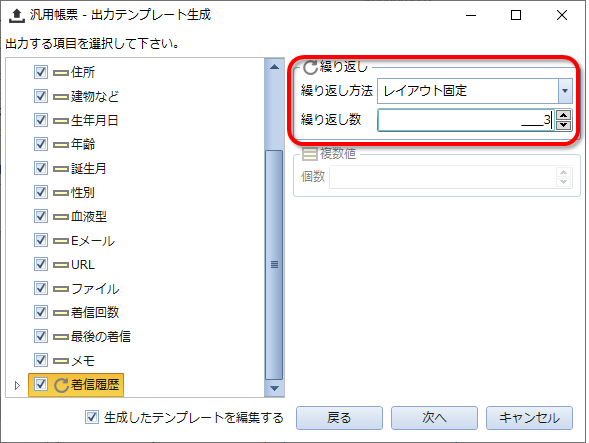Click the field icon beside 住所
Viewport: 589px width, 443px height.
coord(61,73)
